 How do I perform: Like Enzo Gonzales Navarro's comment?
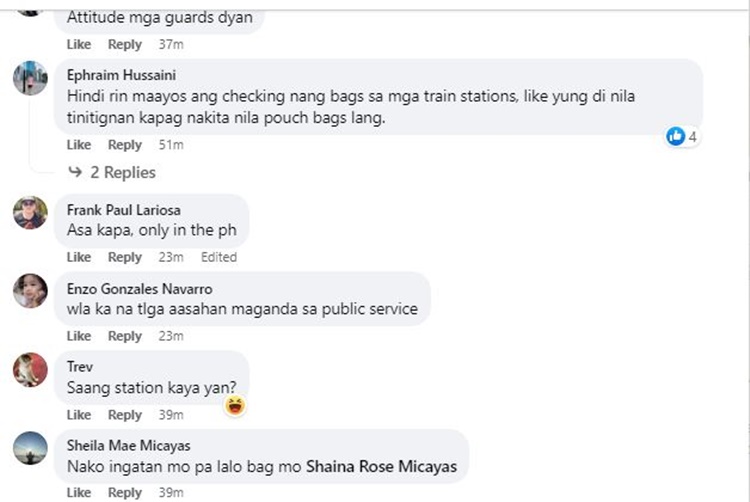click(79, 336)
